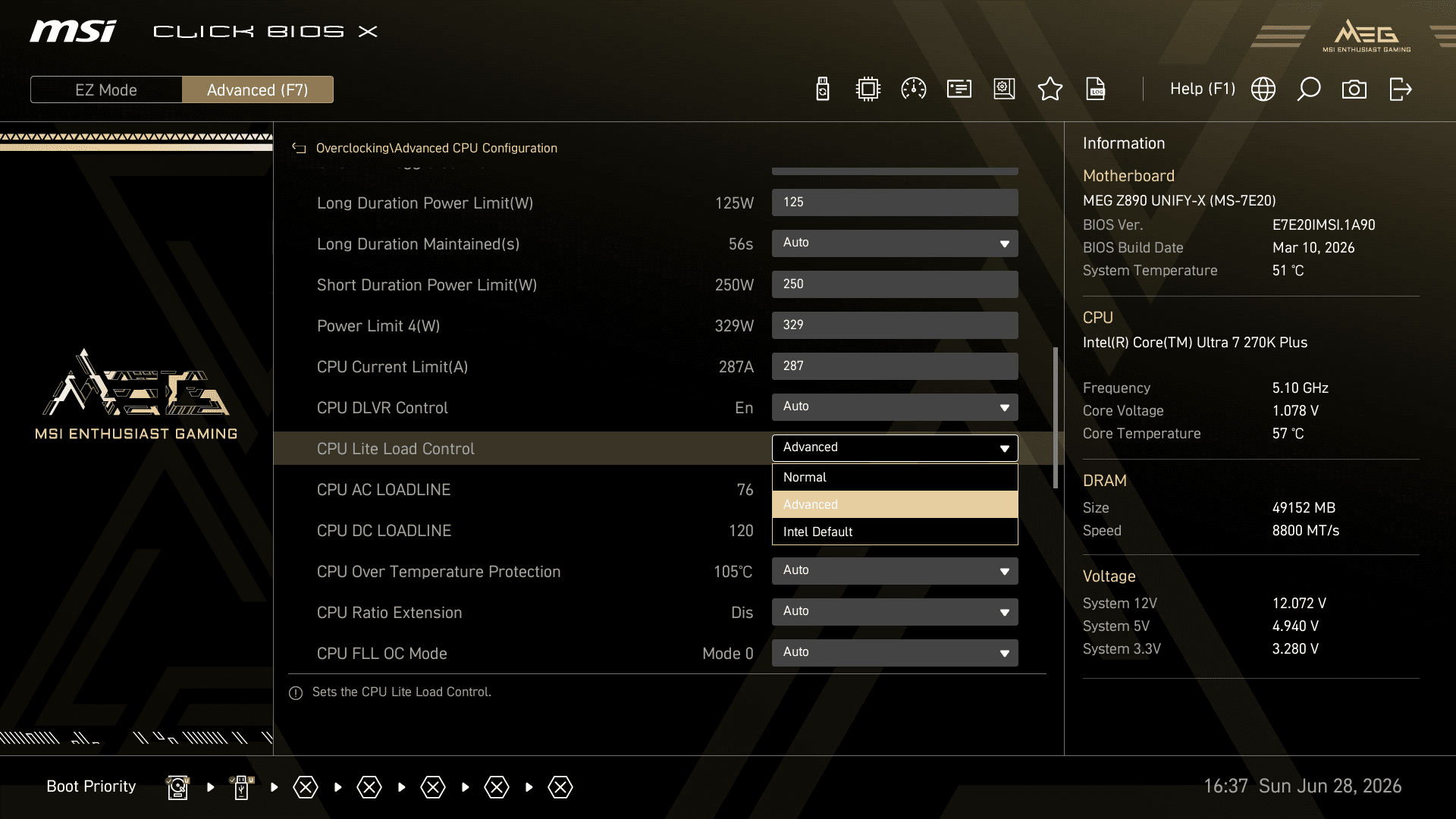Open the CPU Ratio Extension dropdown
The image size is (1456, 819).
[895, 612]
